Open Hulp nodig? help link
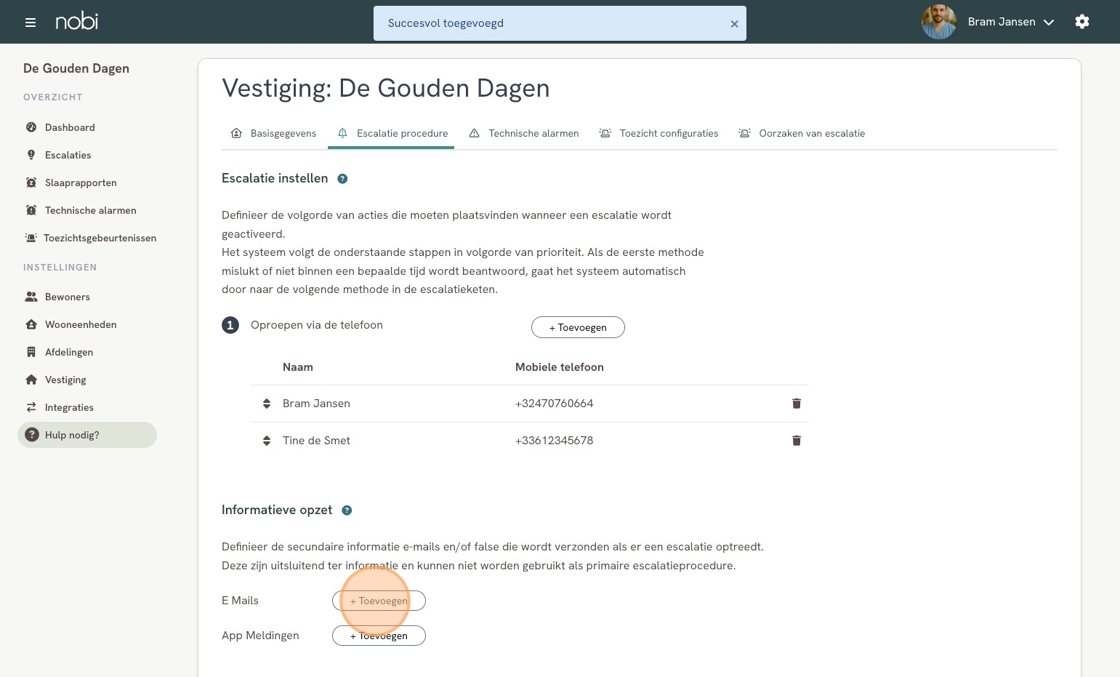 [x=72, y=435]
